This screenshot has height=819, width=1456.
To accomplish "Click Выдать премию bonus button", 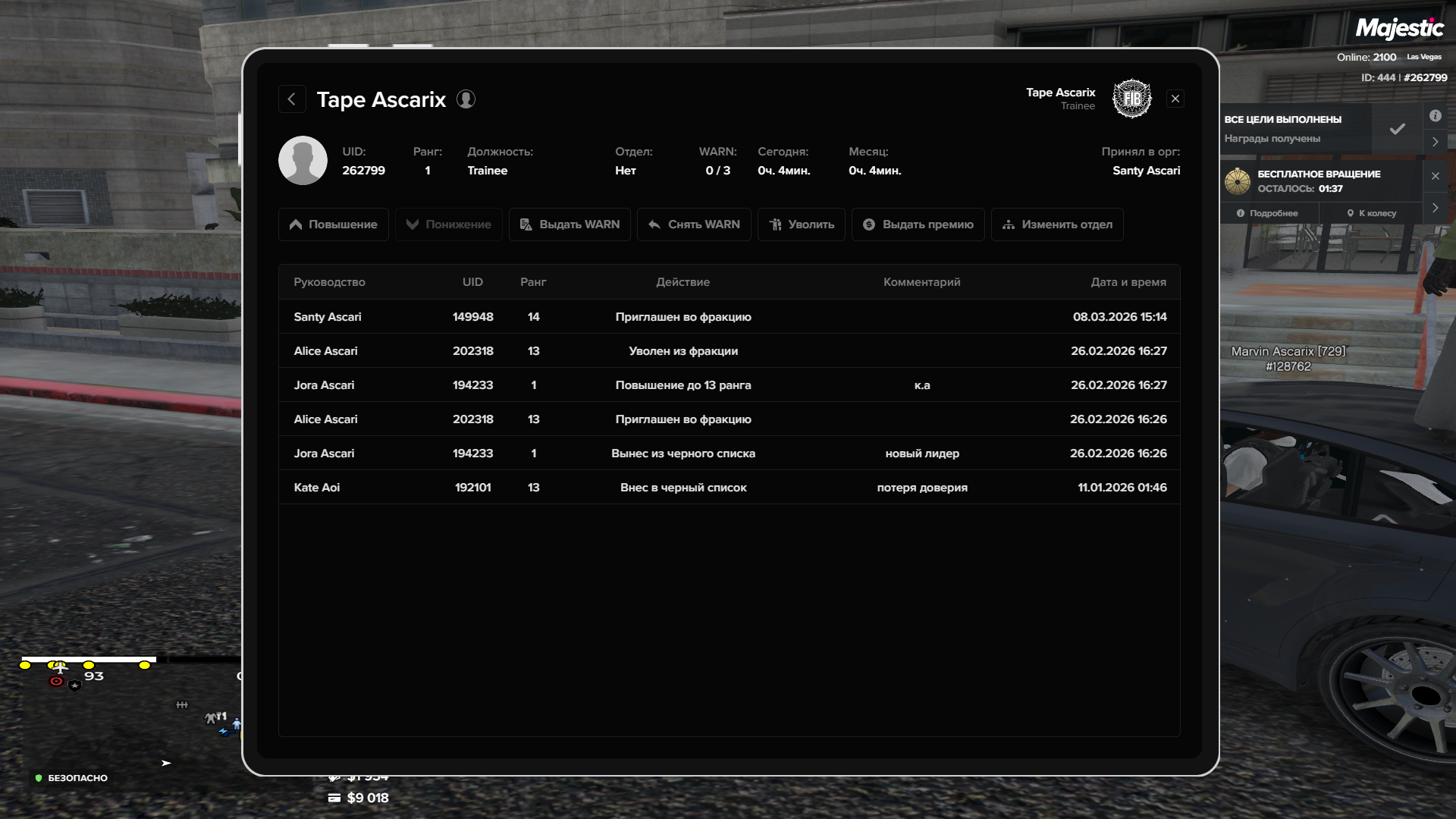I will [918, 224].
